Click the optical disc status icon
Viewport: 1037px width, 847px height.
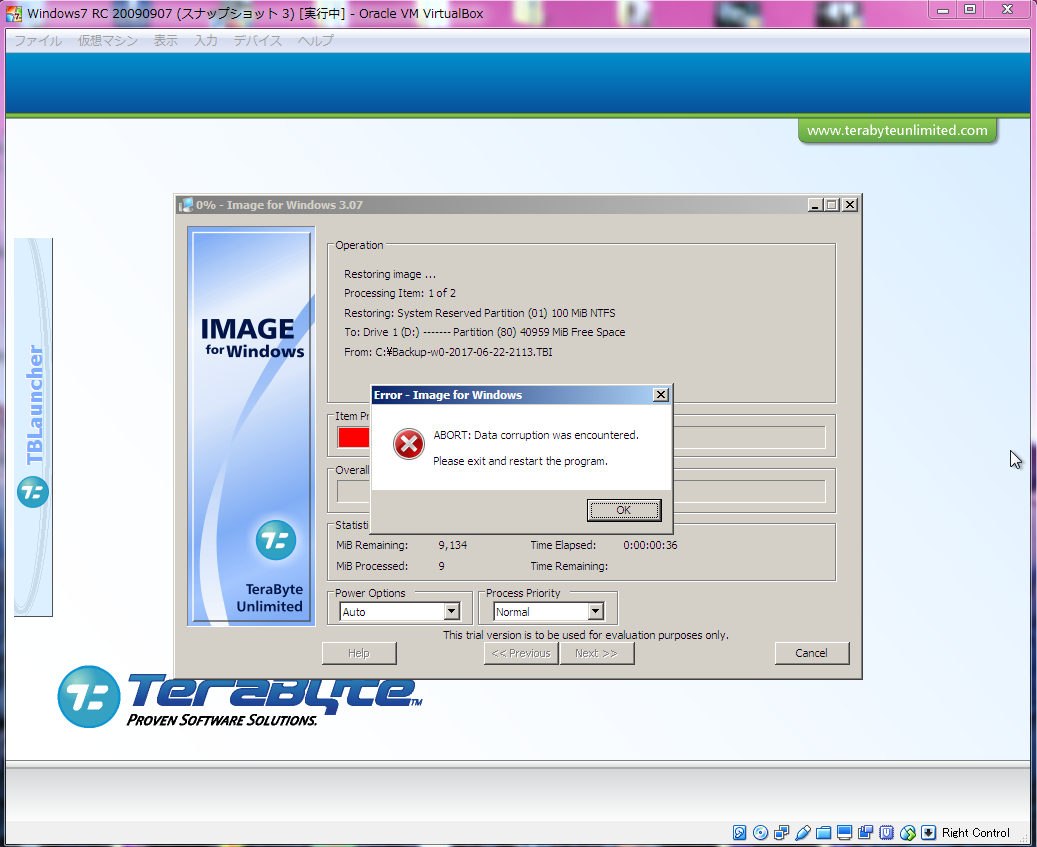(x=761, y=832)
